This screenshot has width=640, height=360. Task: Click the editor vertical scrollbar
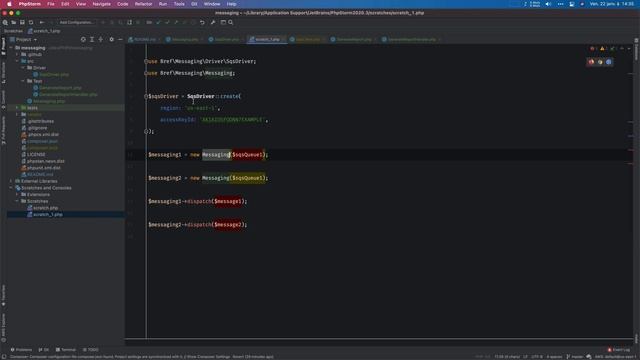click(x=631, y=192)
